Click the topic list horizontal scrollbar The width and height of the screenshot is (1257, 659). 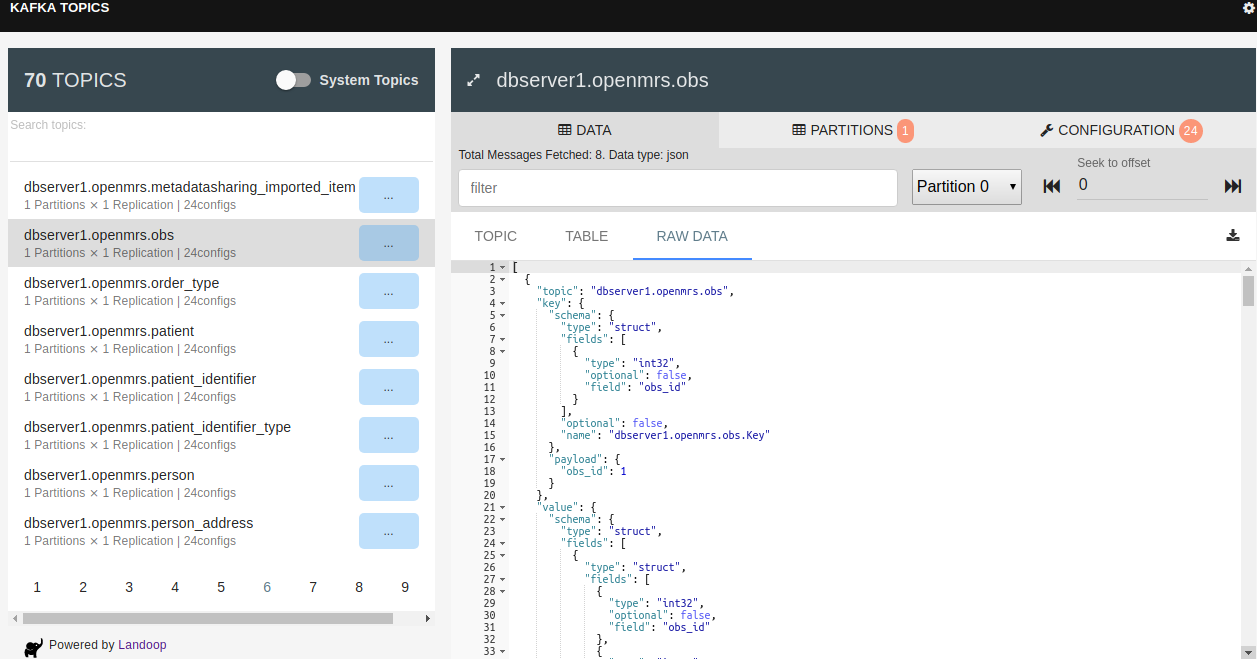pos(207,618)
